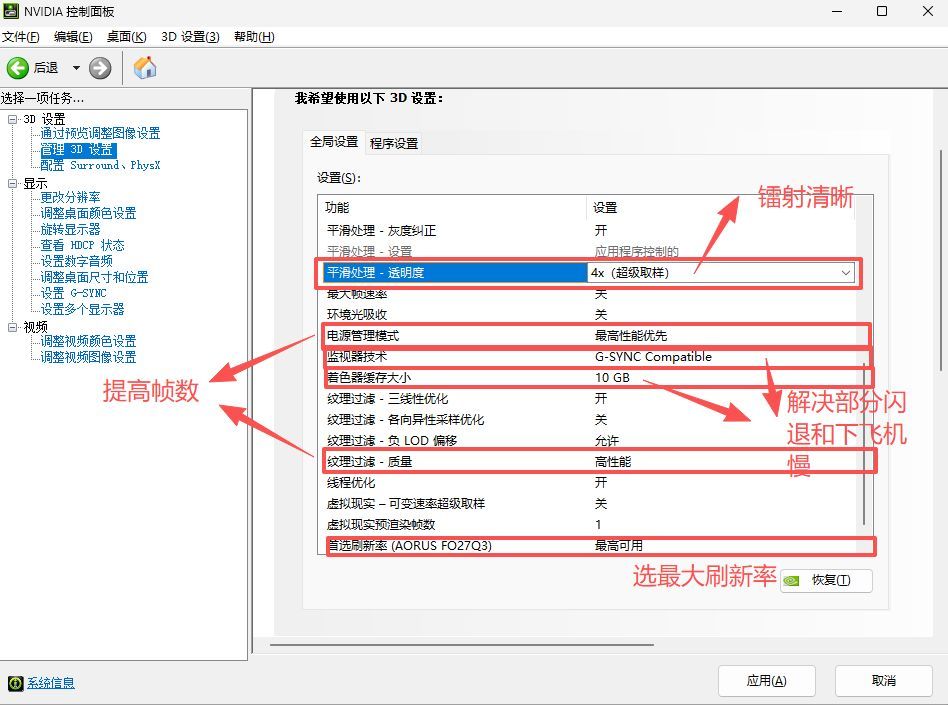
Task: Collapse the 3D 设置 tree node
Action: 12,119
